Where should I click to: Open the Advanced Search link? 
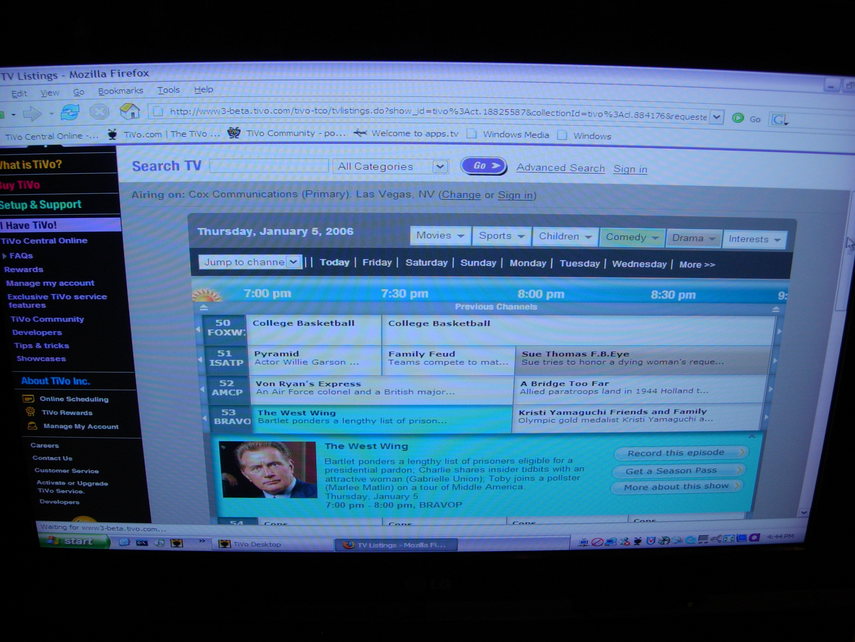[561, 168]
